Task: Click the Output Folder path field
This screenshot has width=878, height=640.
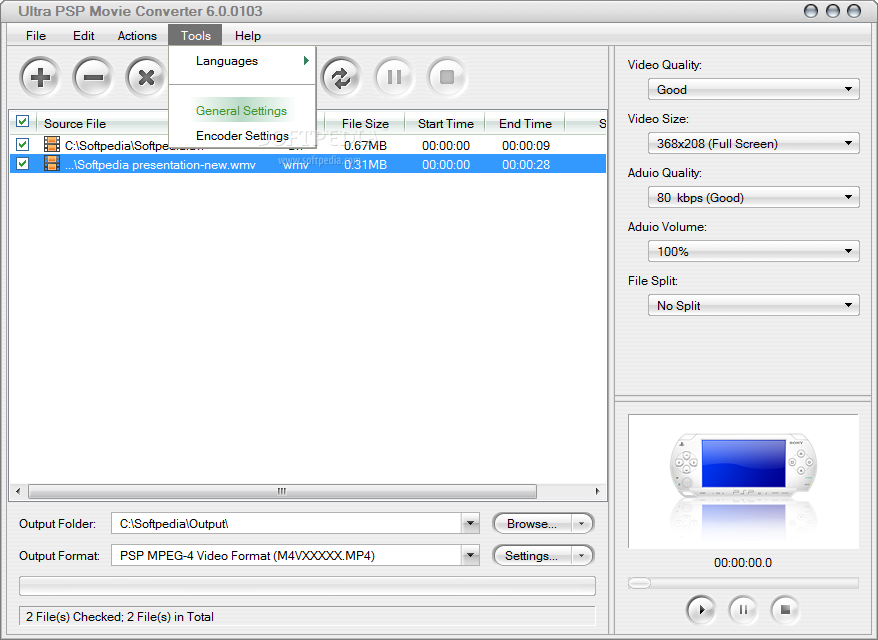Action: 287,524
